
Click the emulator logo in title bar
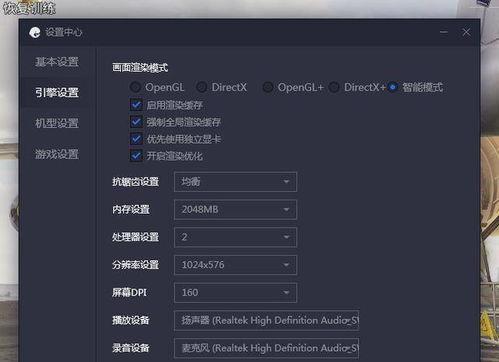(34, 32)
